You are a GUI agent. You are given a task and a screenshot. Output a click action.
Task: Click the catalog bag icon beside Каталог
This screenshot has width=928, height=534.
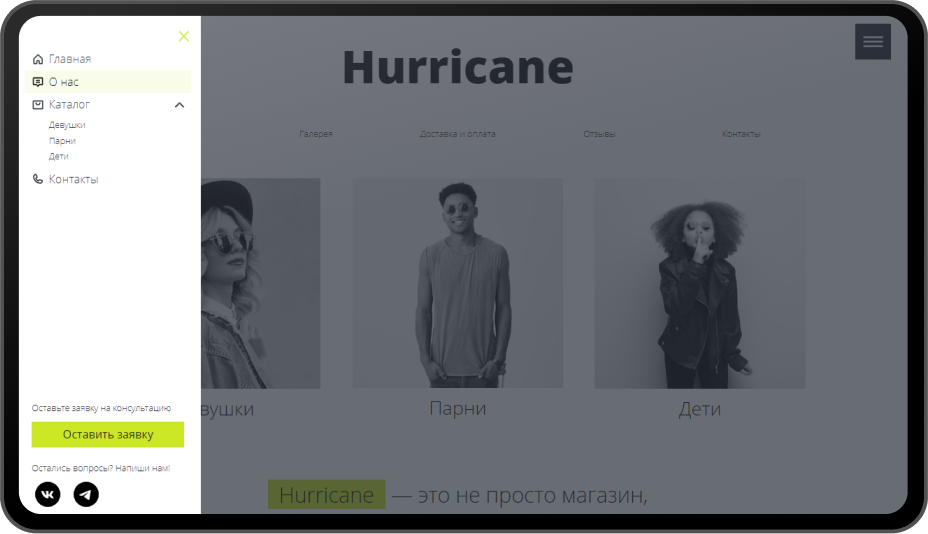pos(38,105)
